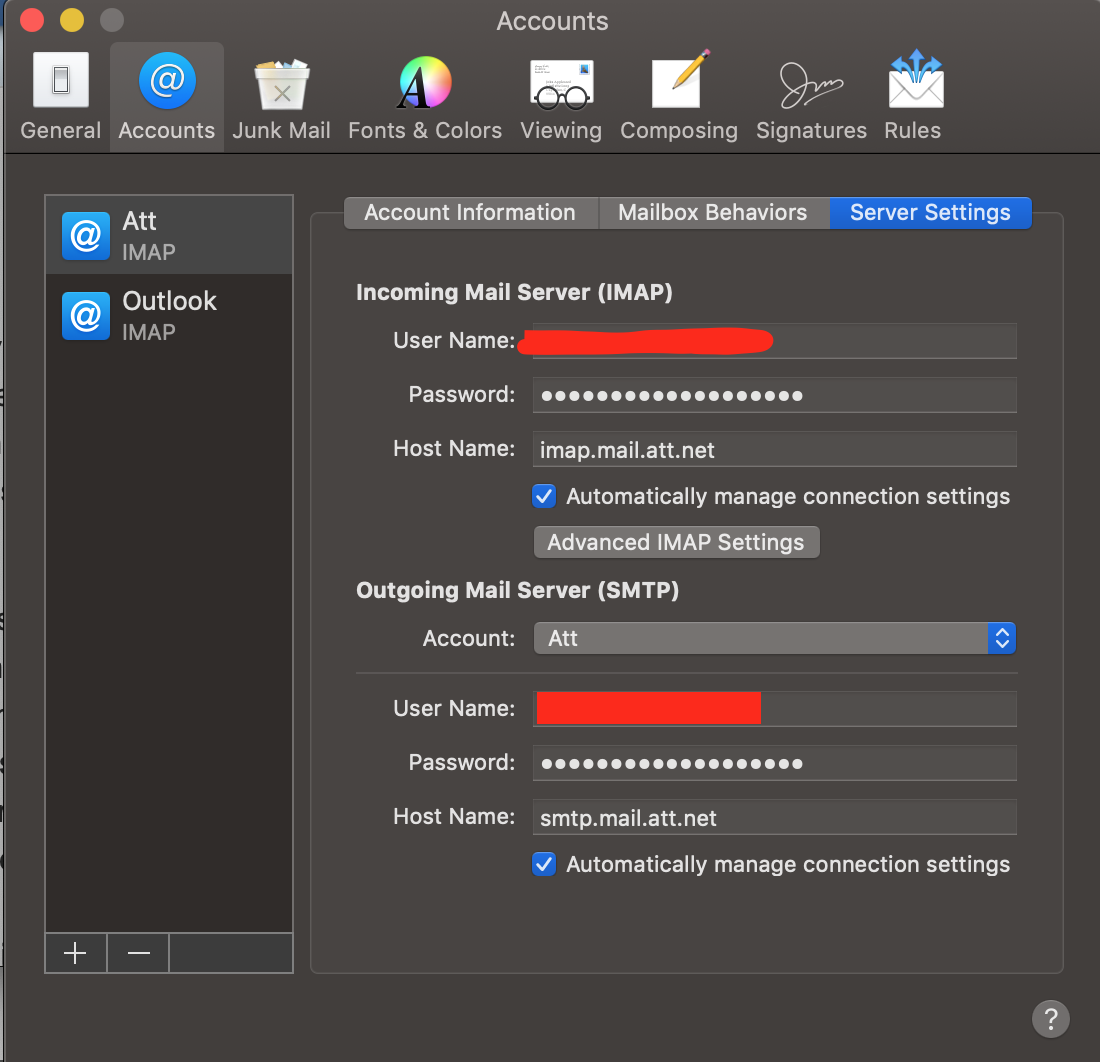Add a new account with plus button

[76, 953]
